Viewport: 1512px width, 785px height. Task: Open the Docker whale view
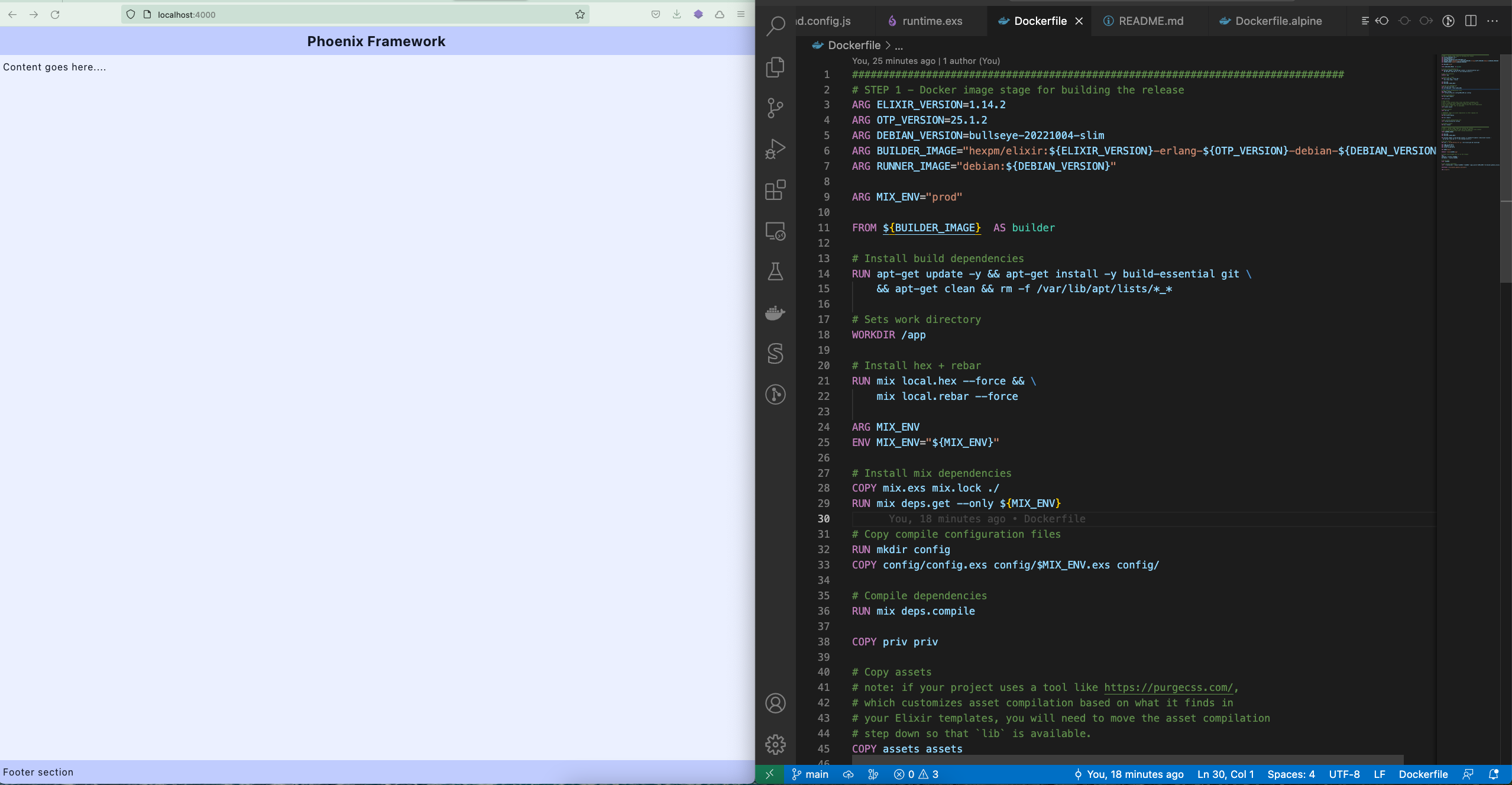775,312
